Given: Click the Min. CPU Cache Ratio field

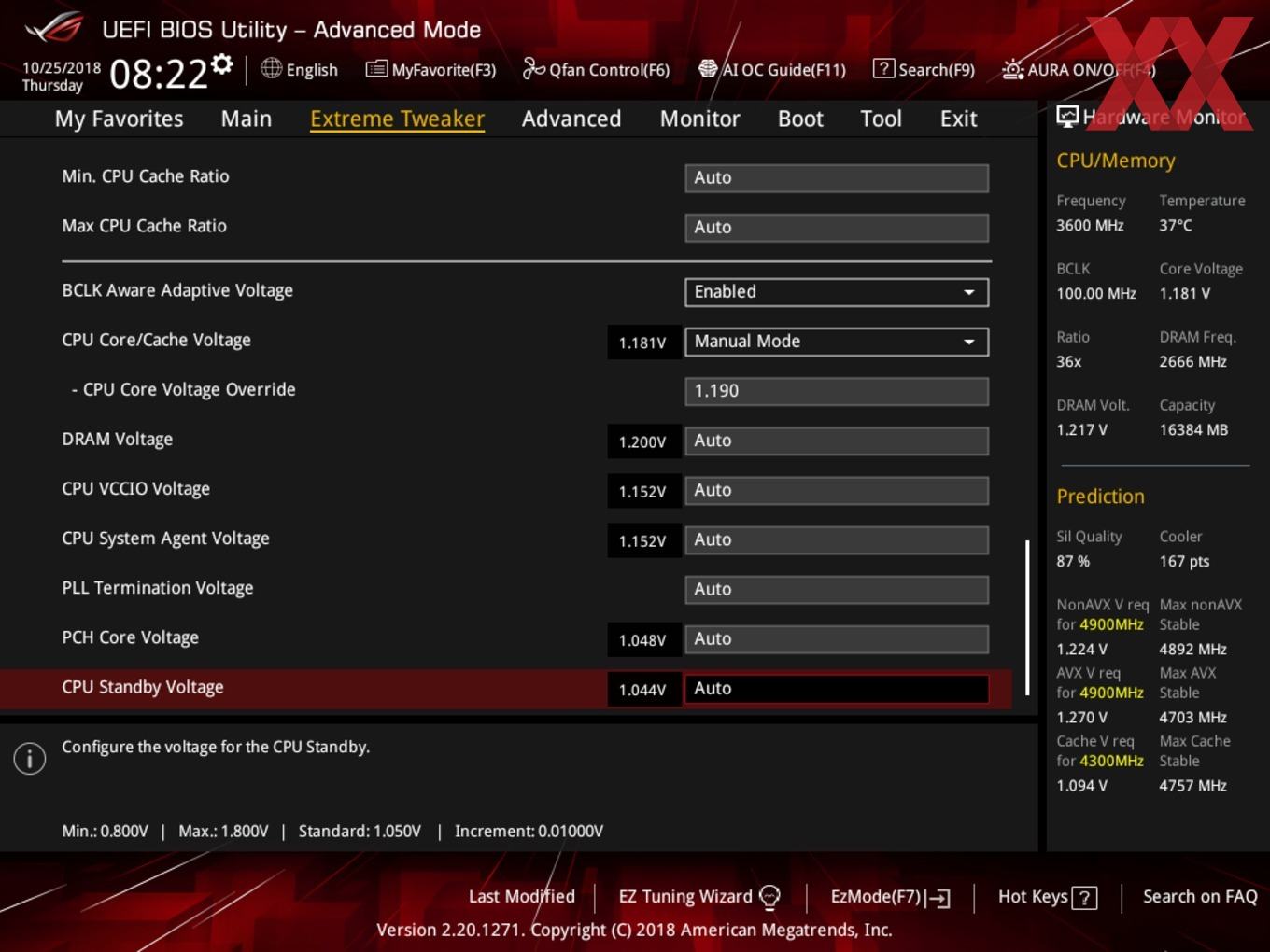Looking at the screenshot, I should coord(837,178).
